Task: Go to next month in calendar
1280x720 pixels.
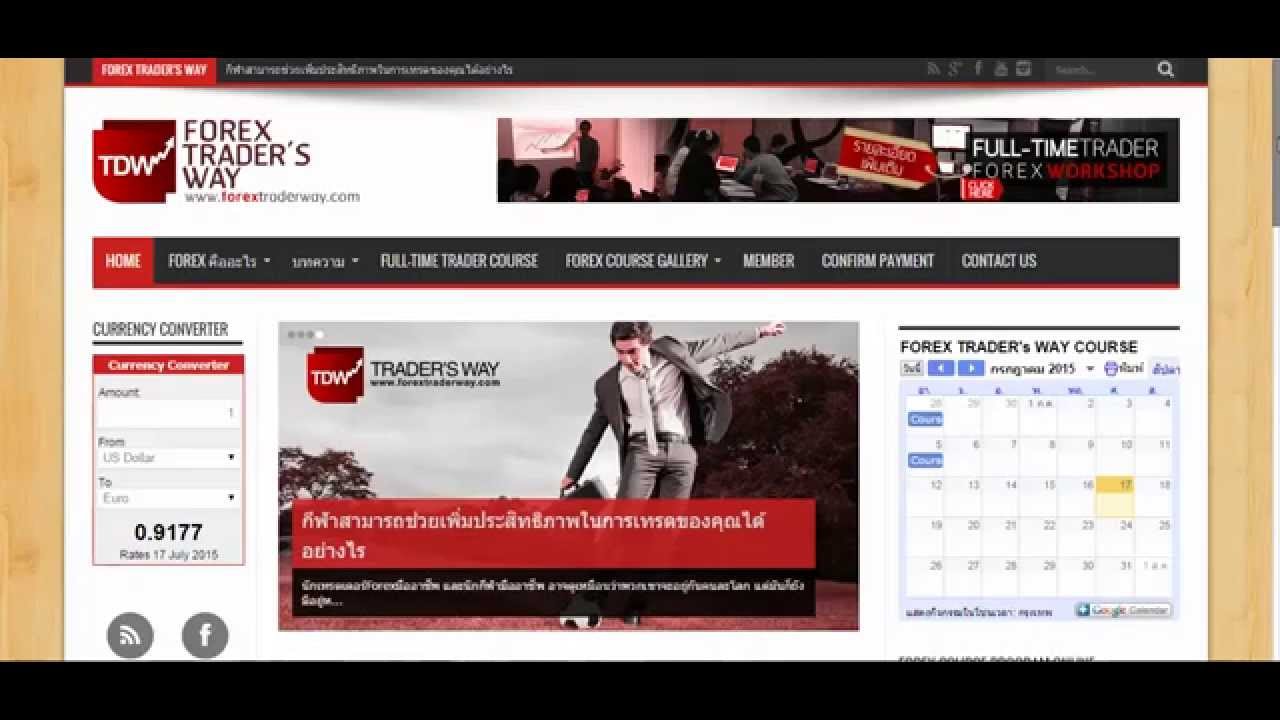Action: pos(971,369)
